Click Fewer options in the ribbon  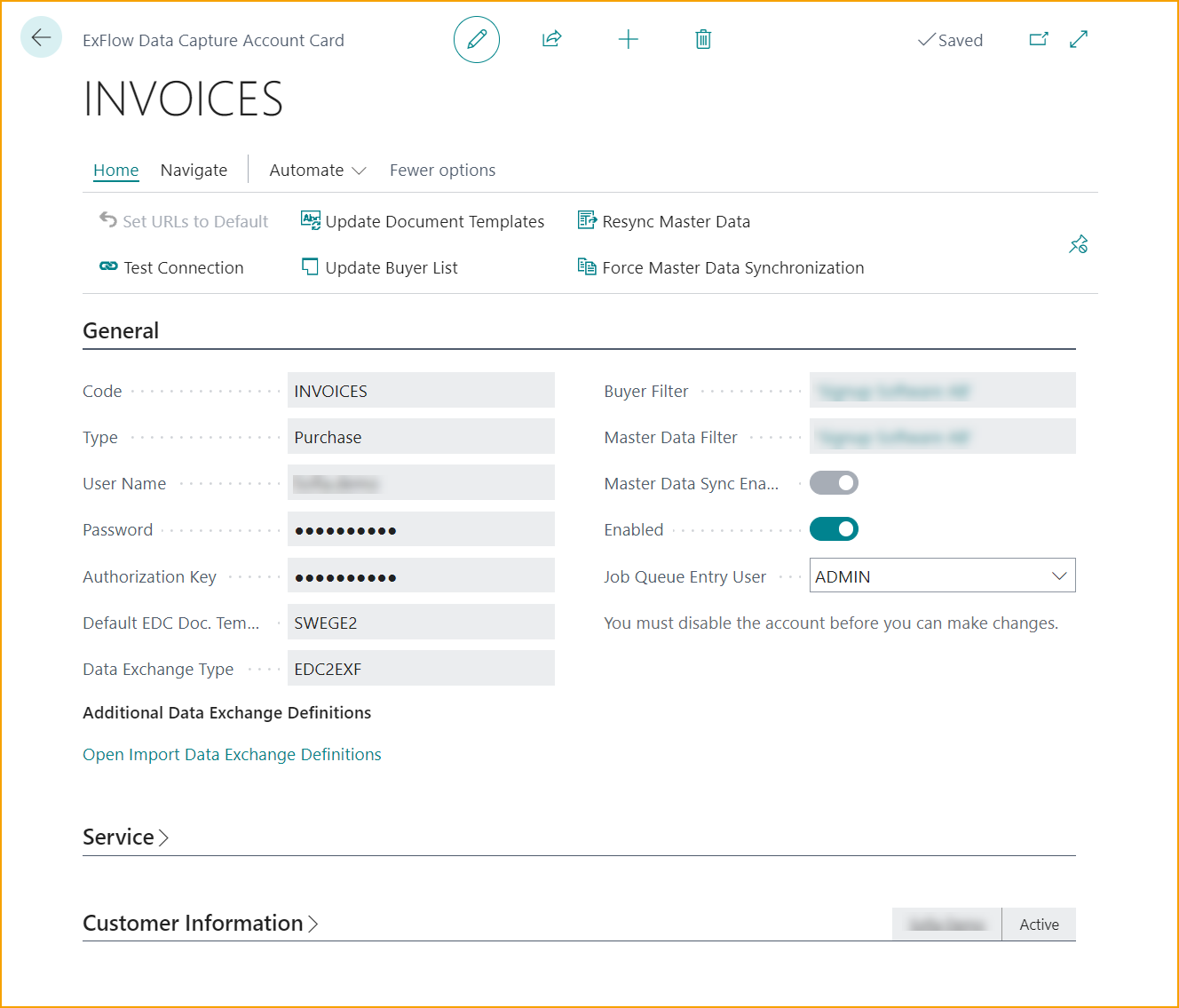442,170
